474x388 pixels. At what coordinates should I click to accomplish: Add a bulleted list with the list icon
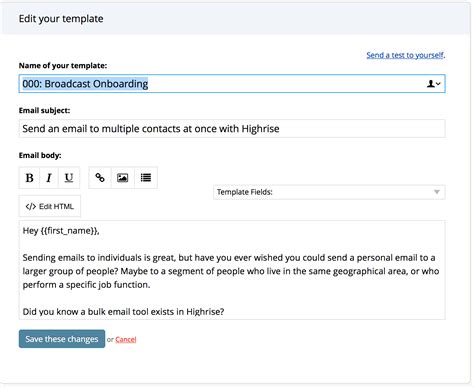tap(146, 178)
